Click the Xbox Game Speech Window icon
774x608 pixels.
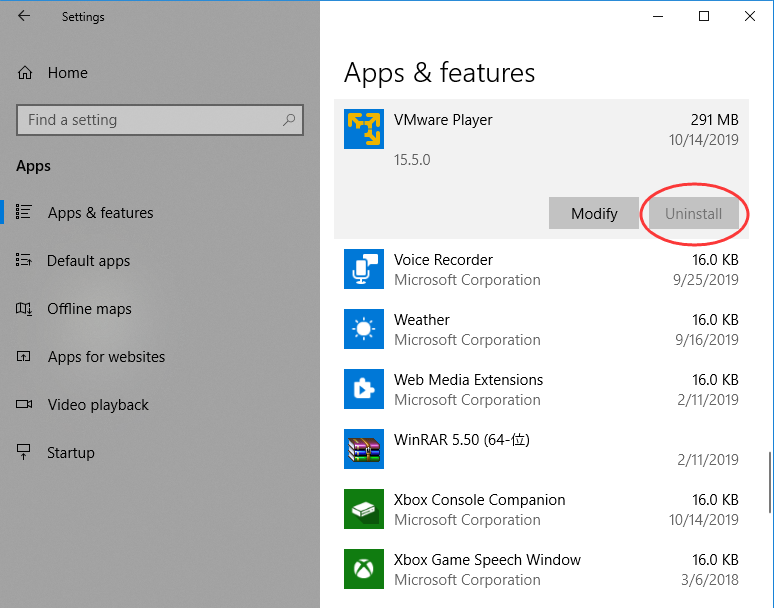(x=364, y=569)
